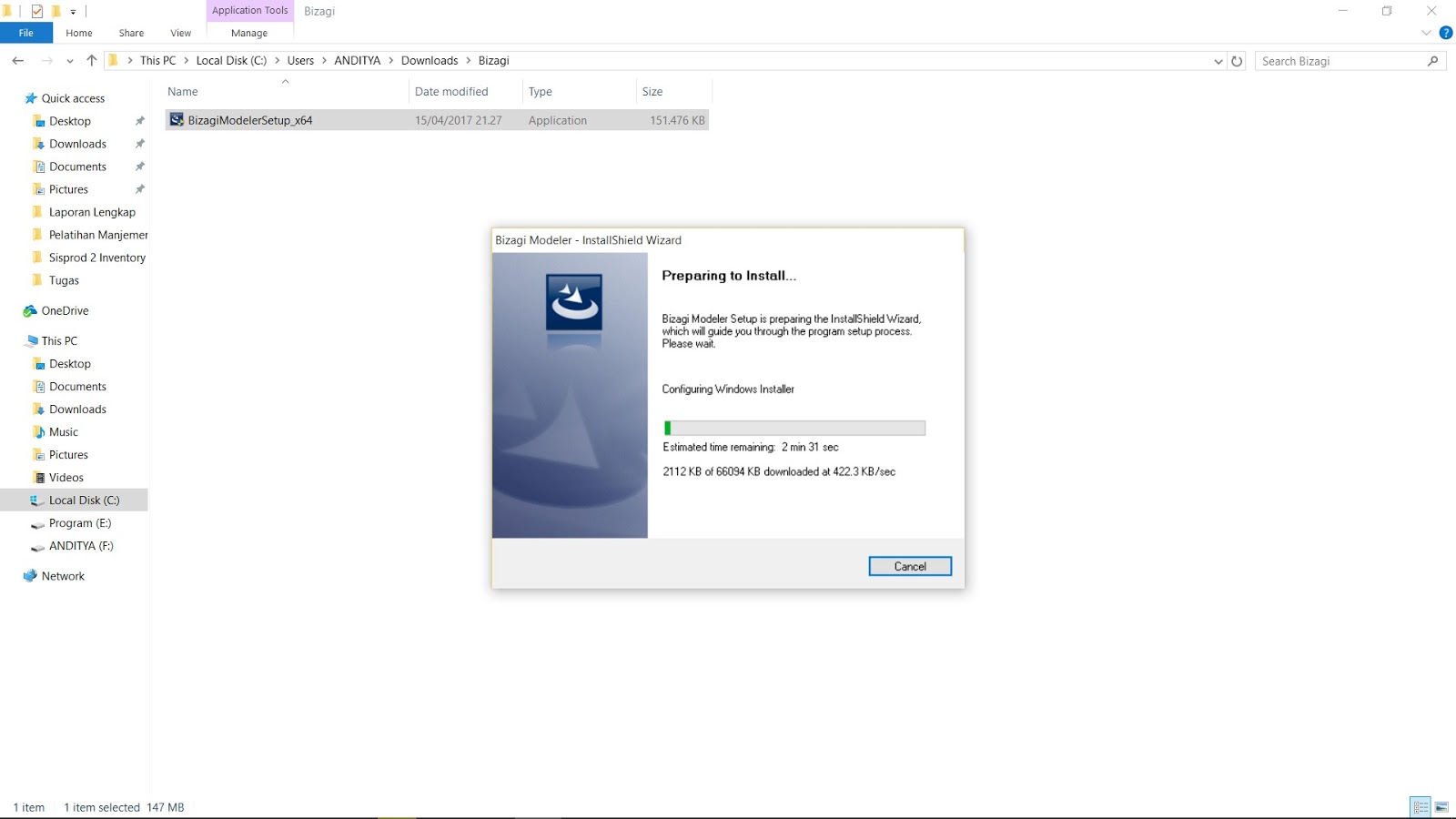Go back using the Back arrow
1456x819 pixels.
[18, 61]
